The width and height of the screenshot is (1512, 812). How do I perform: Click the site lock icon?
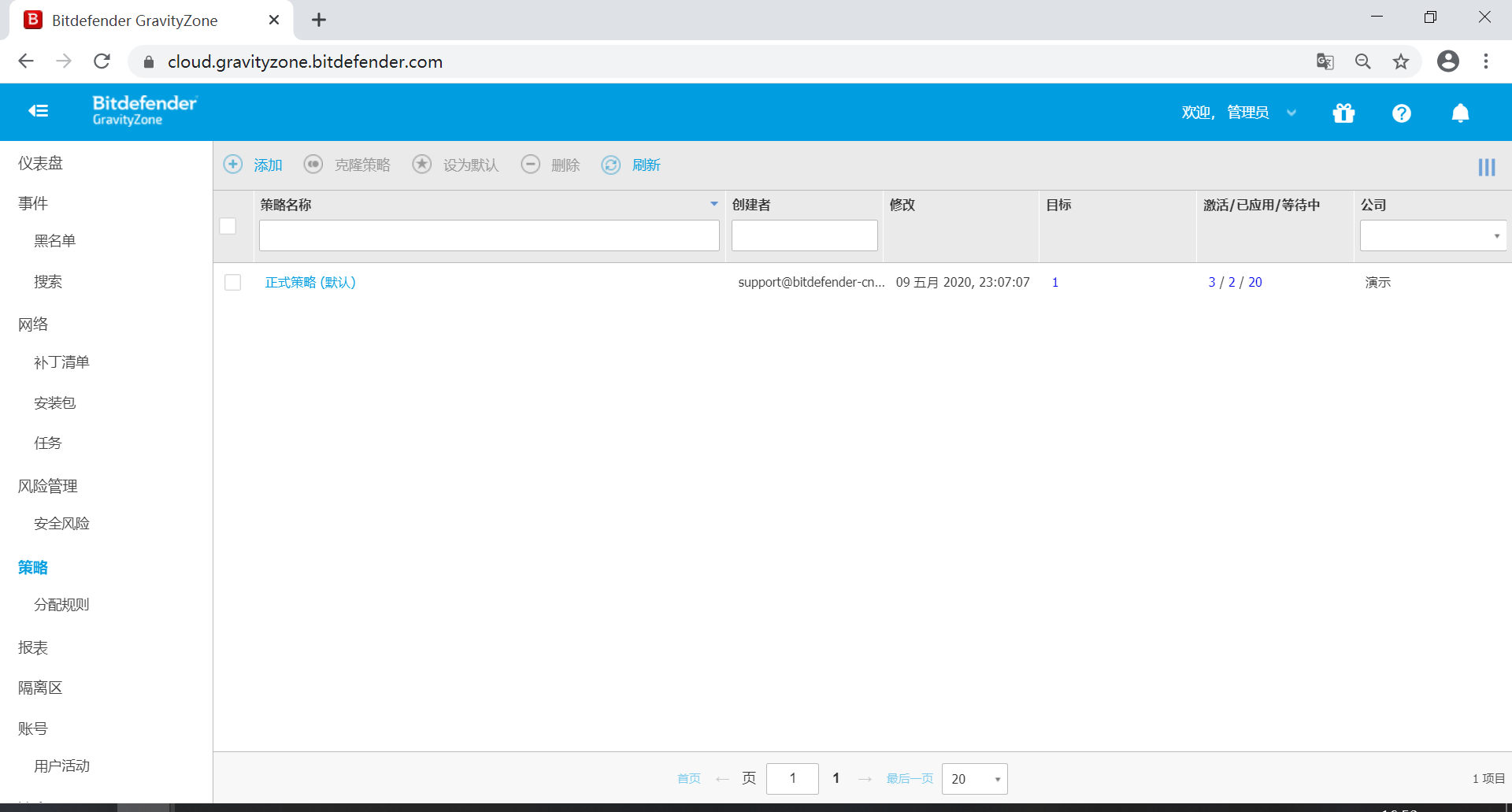coord(149,61)
